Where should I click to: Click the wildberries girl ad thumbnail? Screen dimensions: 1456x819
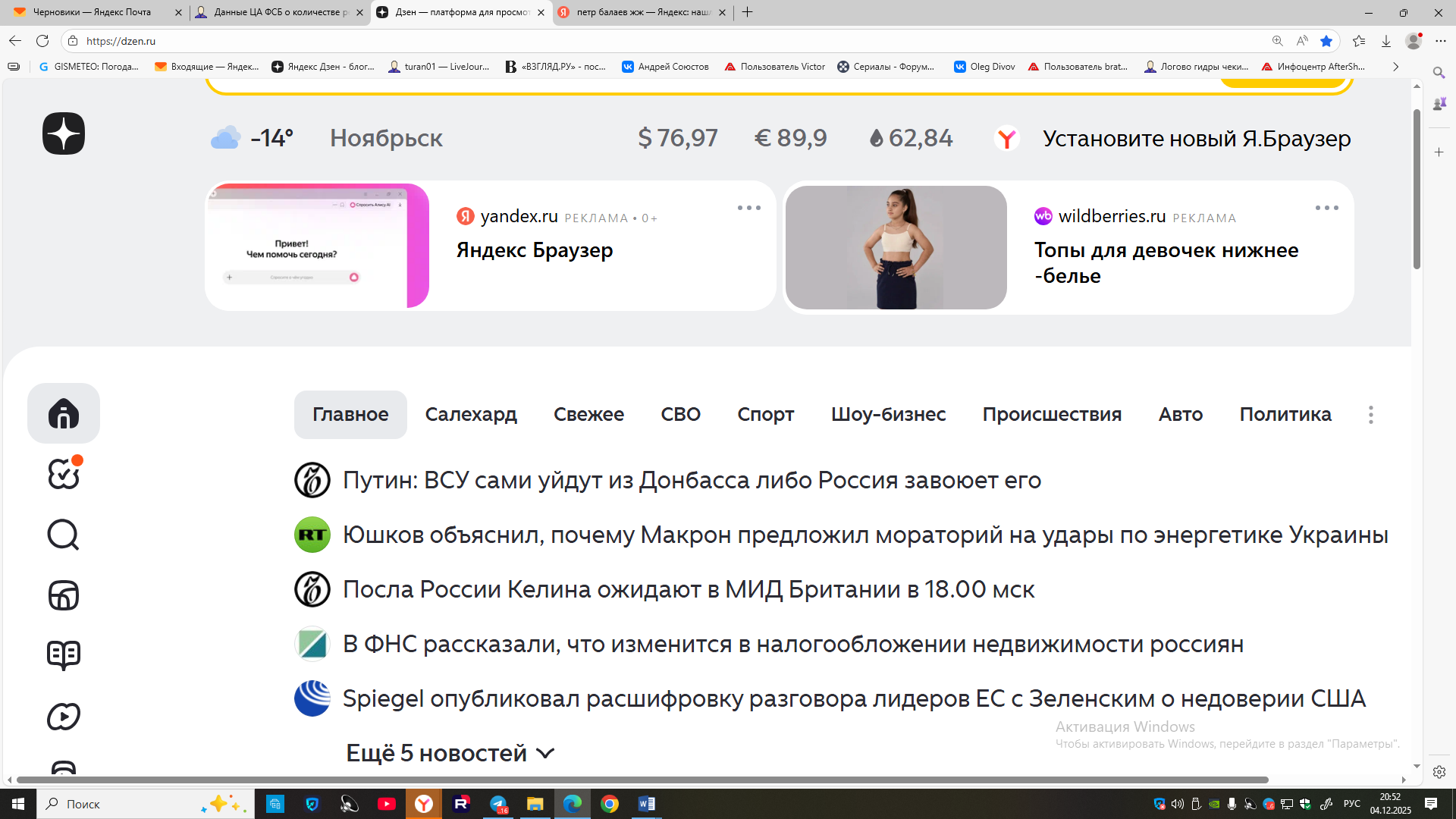coord(896,247)
